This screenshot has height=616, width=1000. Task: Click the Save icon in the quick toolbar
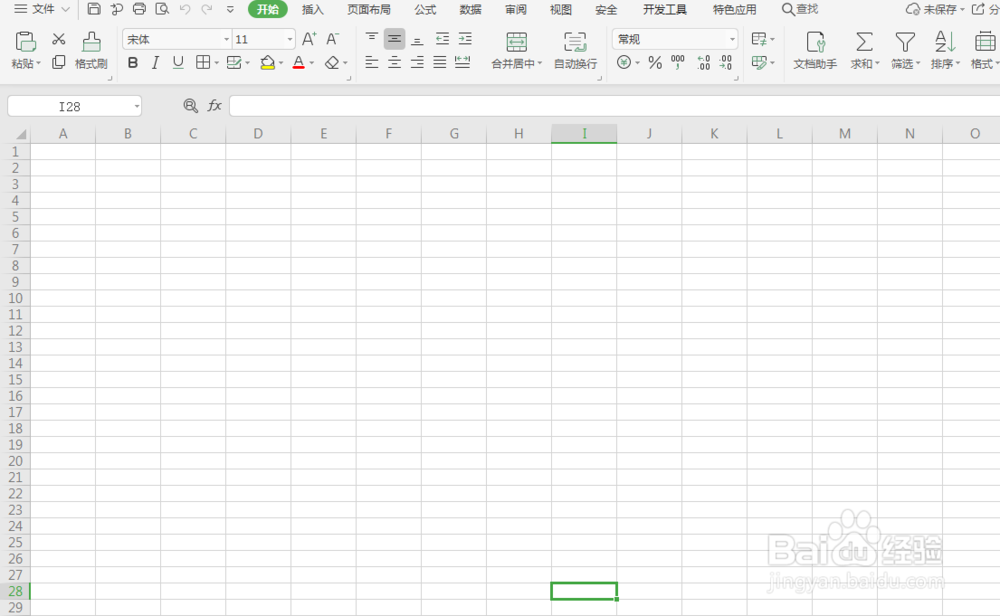coord(94,9)
